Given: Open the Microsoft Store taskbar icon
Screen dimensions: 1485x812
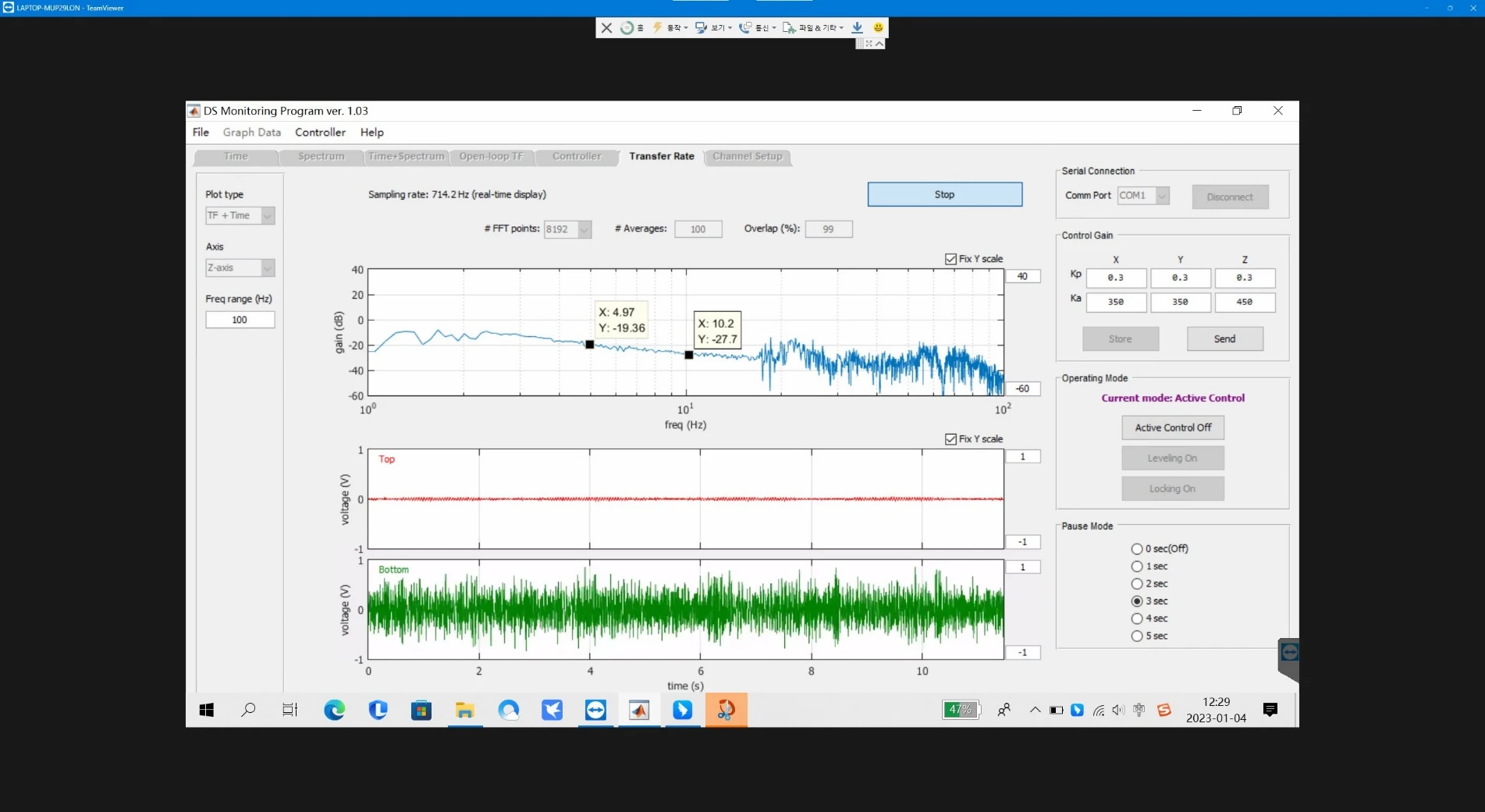Looking at the screenshot, I should (421, 710).
